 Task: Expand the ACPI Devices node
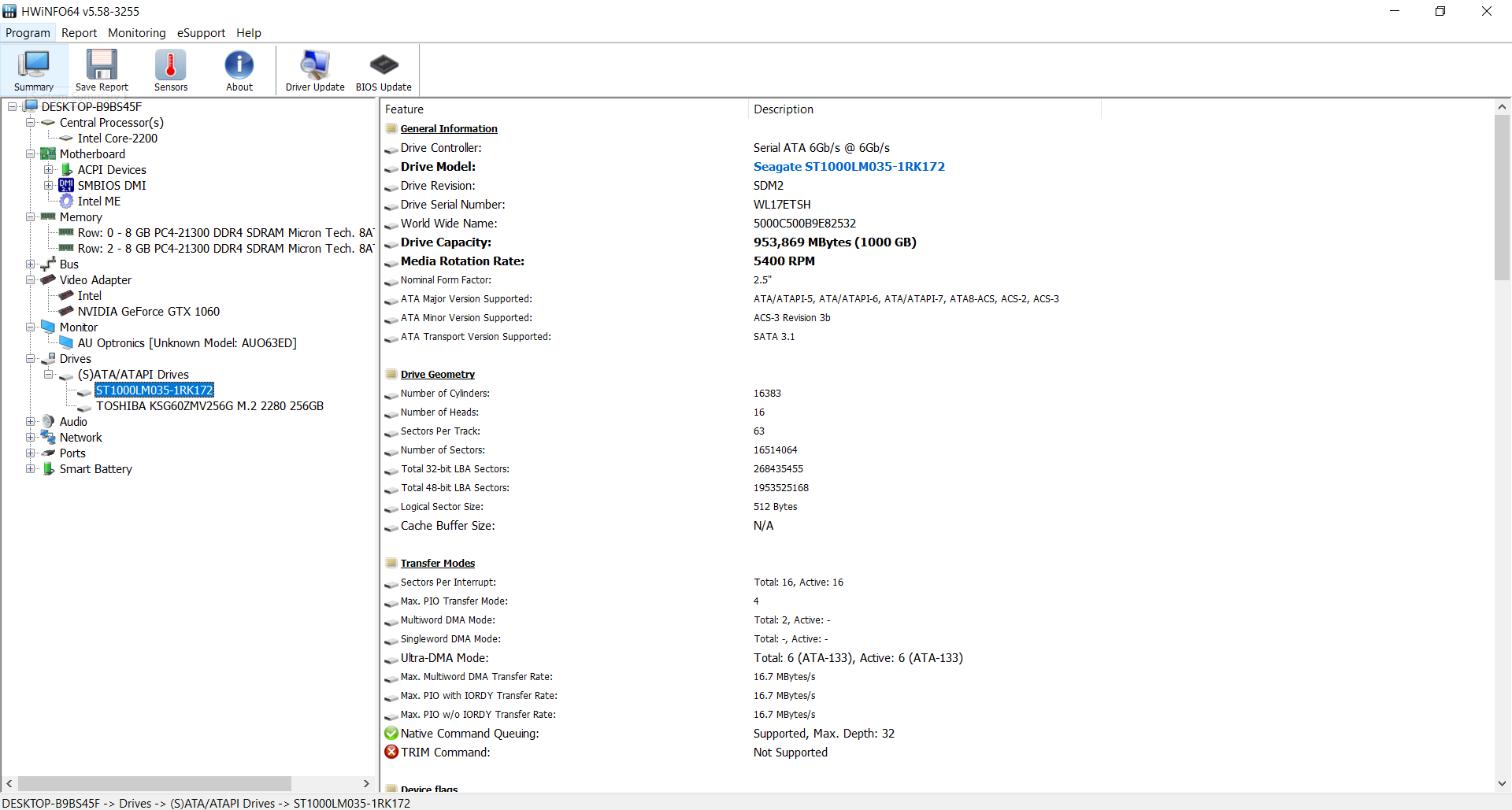(x=49, y=169)
